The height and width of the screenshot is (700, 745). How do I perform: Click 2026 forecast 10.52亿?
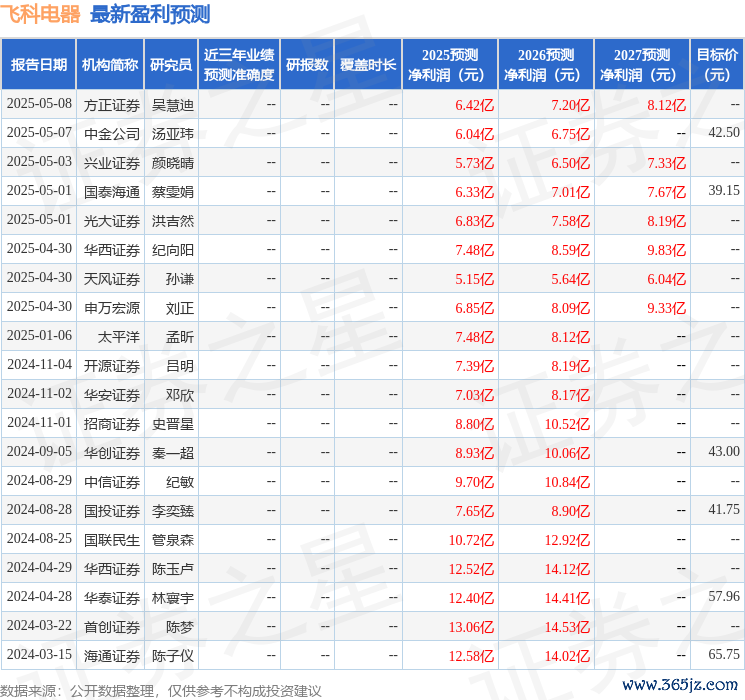[567, 424]
